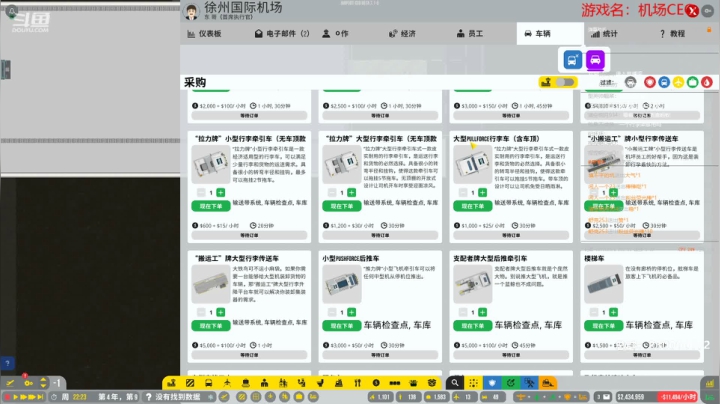Open the dollar coin build icon
720x404 pixels.
tap(376, 383)
